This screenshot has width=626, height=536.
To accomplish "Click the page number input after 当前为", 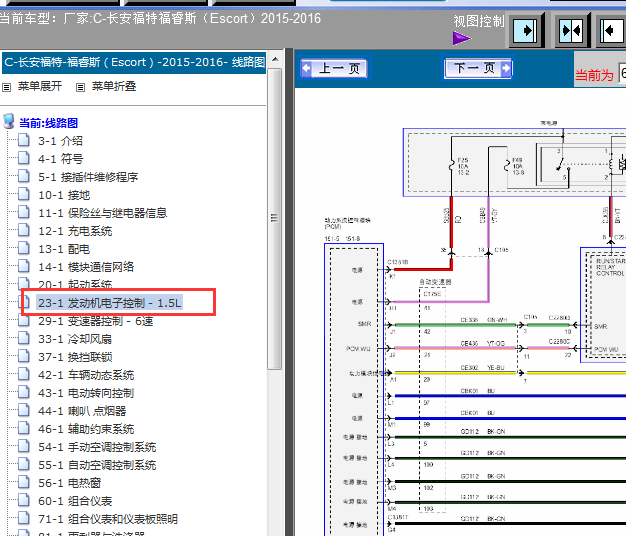I will pos(622,73).
